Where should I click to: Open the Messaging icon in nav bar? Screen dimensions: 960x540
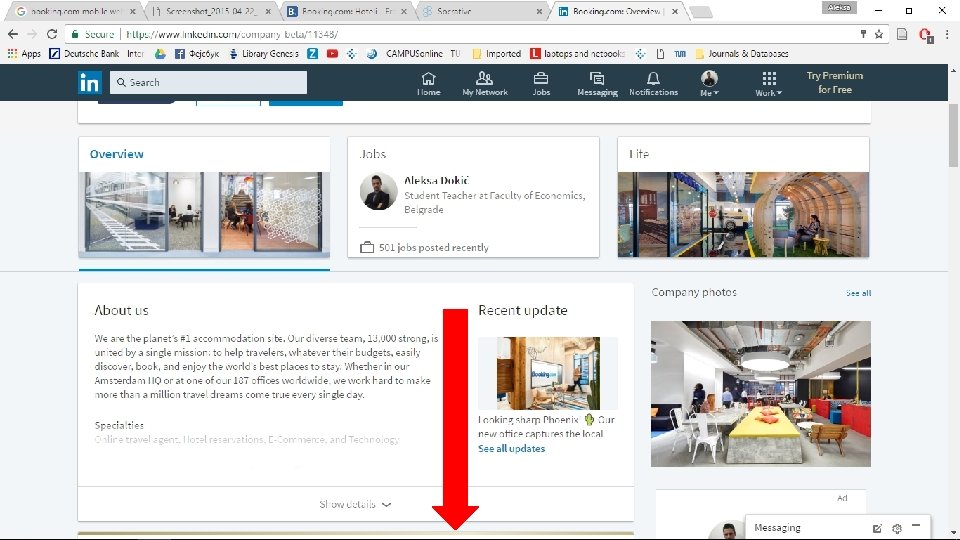click(x=597, y=84)
